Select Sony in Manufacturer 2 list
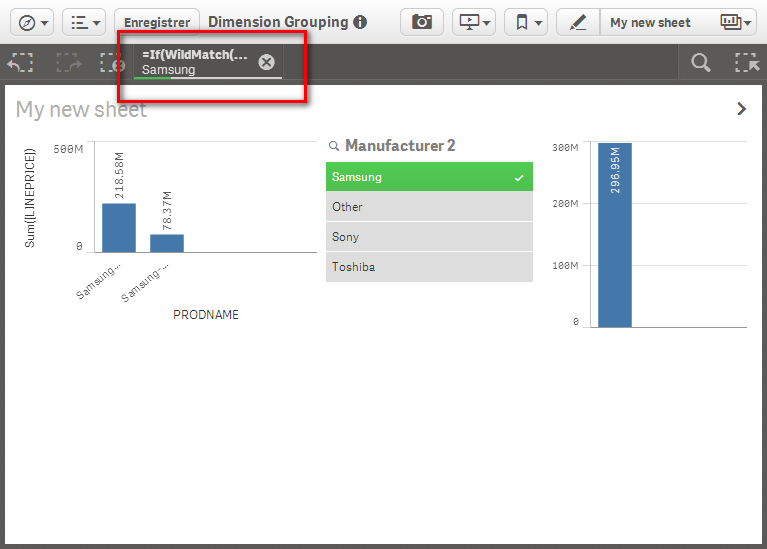767x549 pixels. pyautogui.click(x=429, y=237)
